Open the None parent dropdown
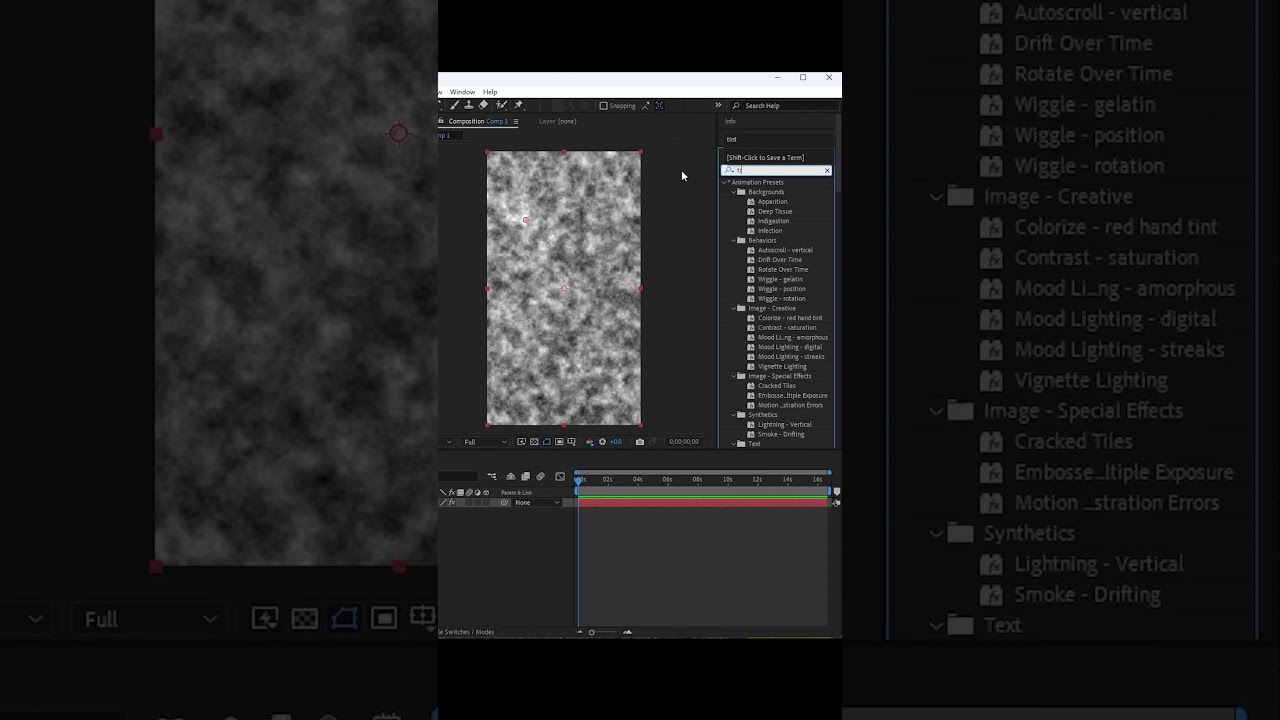Image resolution: width=1280 pixels, height=720 pixels. click(x=537, y=502)
